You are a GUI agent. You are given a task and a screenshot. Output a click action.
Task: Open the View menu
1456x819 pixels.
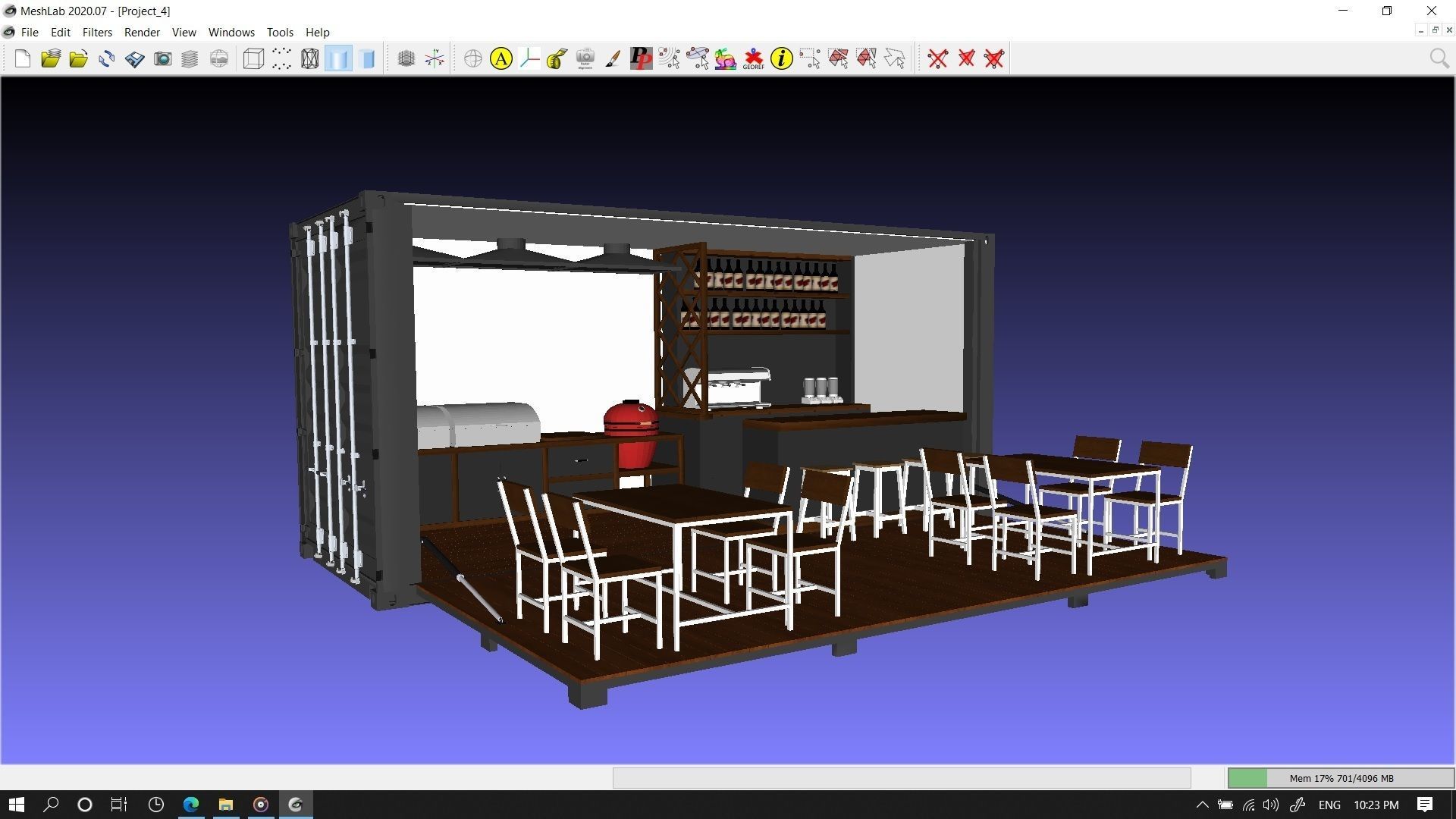tap(184, 33)
